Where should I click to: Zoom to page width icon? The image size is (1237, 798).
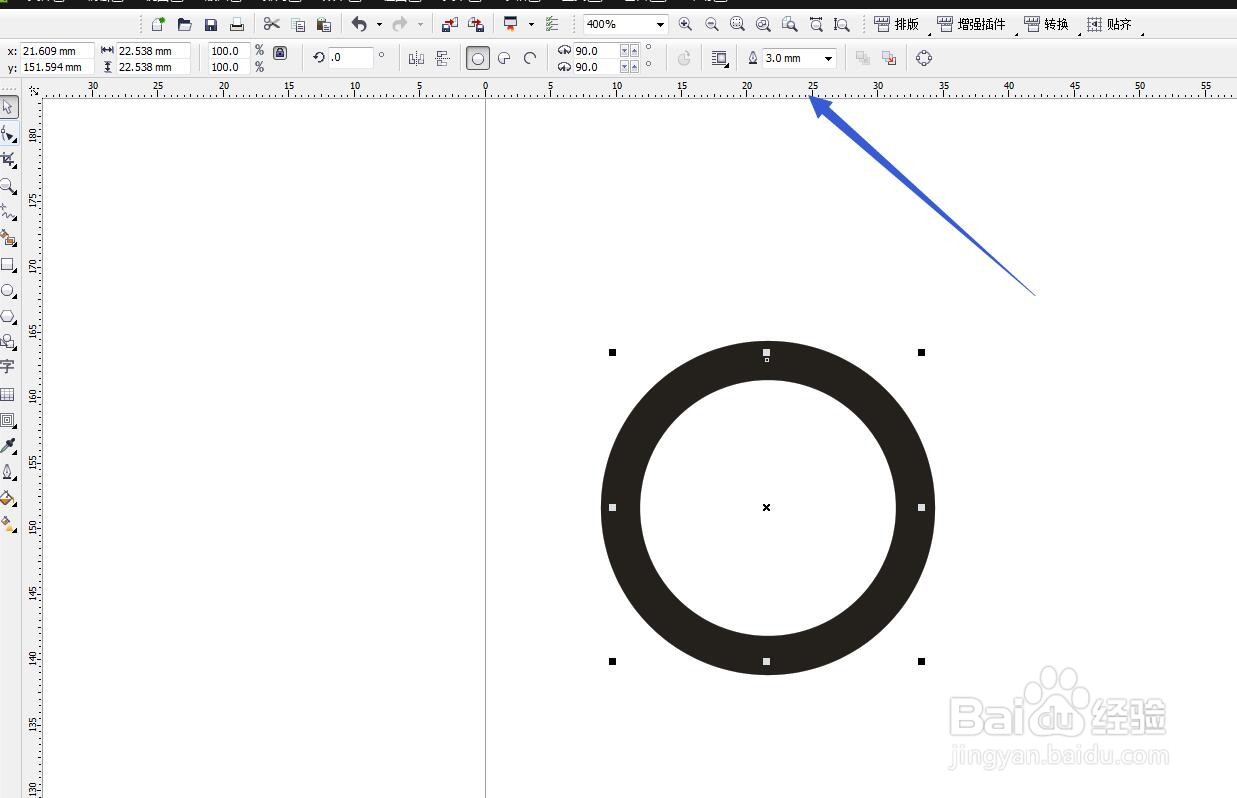click(x=816, y=24)
